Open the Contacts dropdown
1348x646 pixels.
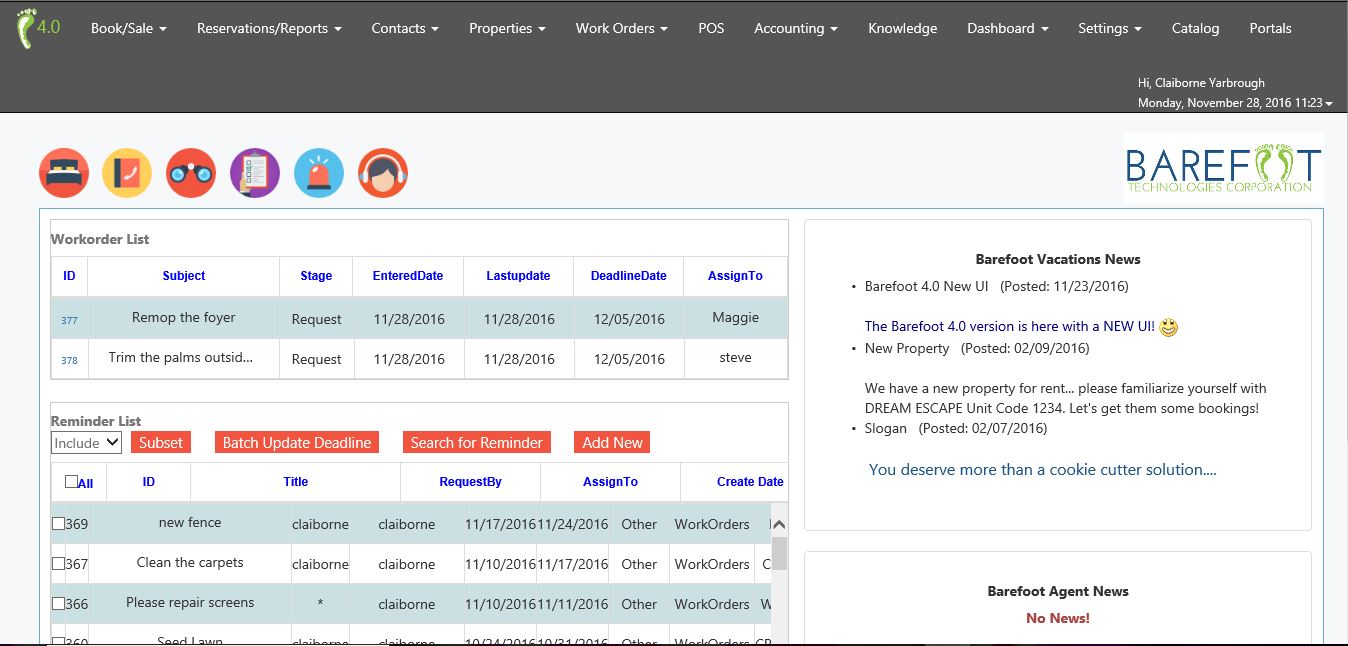pos(405,28)
